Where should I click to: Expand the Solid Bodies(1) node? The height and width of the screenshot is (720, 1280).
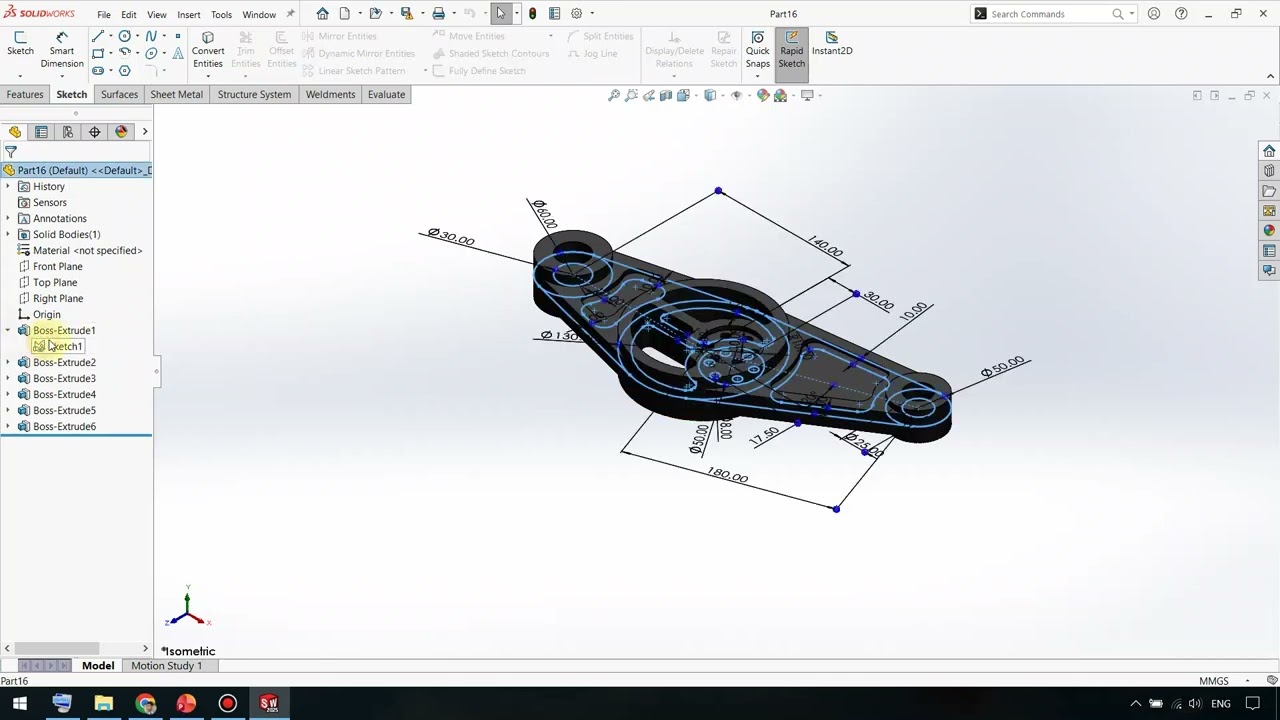8,234
